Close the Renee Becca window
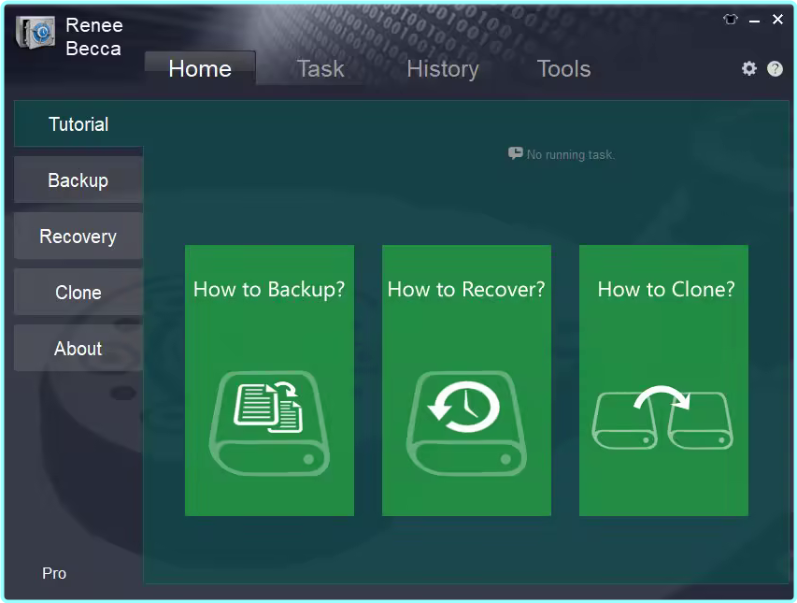The height and width of the screenshot is (603, 797). click(777, 20)
